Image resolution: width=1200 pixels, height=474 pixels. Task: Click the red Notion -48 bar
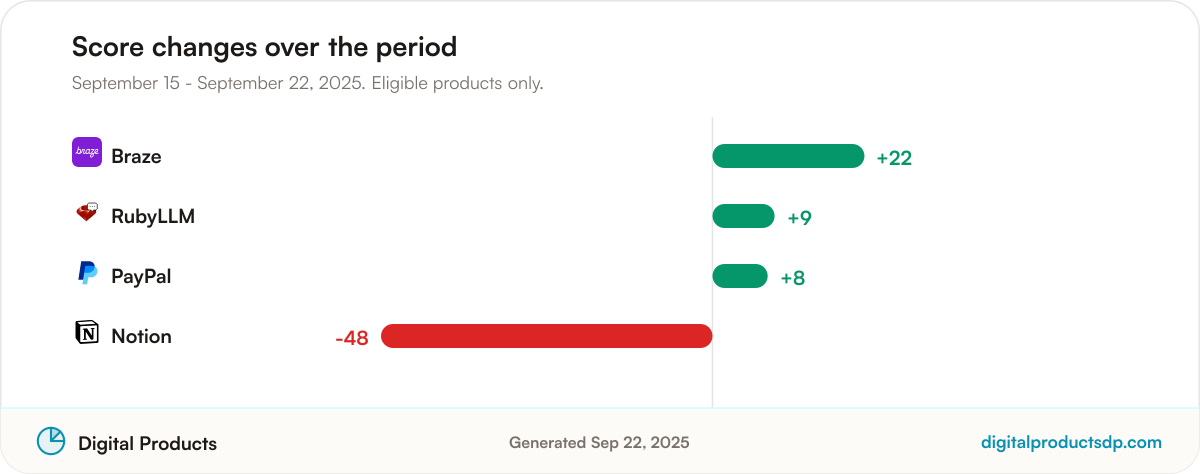(546, 336)
